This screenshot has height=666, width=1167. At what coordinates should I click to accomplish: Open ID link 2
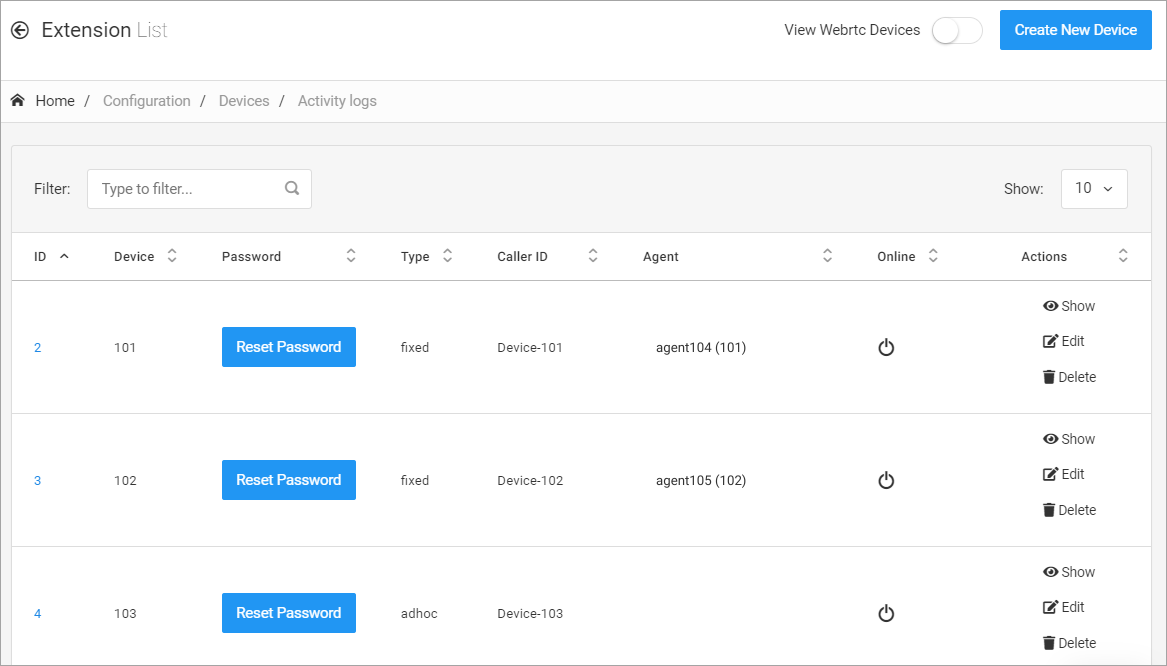coord(37,348)
